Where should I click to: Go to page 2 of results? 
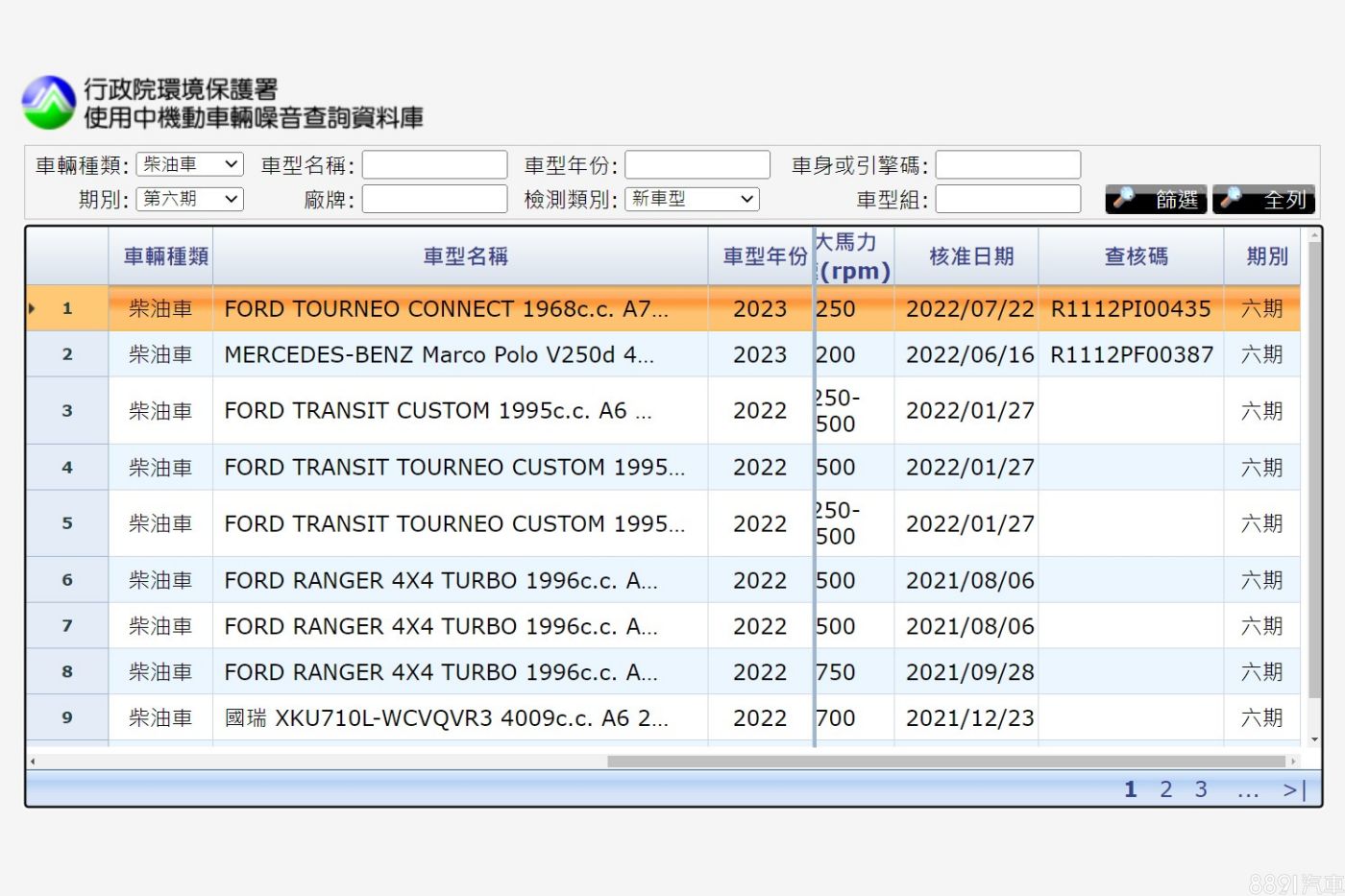(1165, 789)
